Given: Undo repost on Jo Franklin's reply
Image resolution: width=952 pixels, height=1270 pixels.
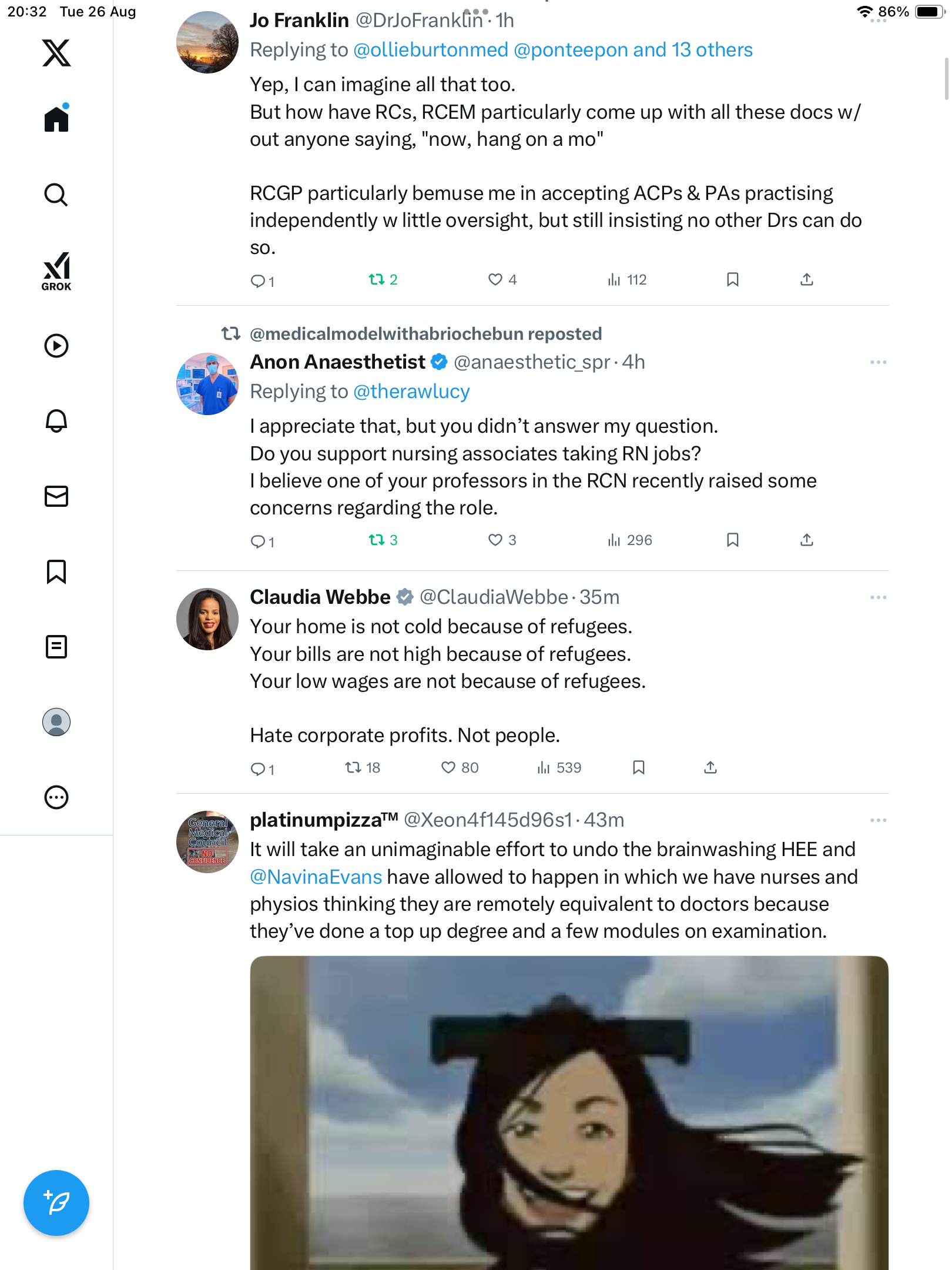Looking at the screenshot, I should click(377, 279).
